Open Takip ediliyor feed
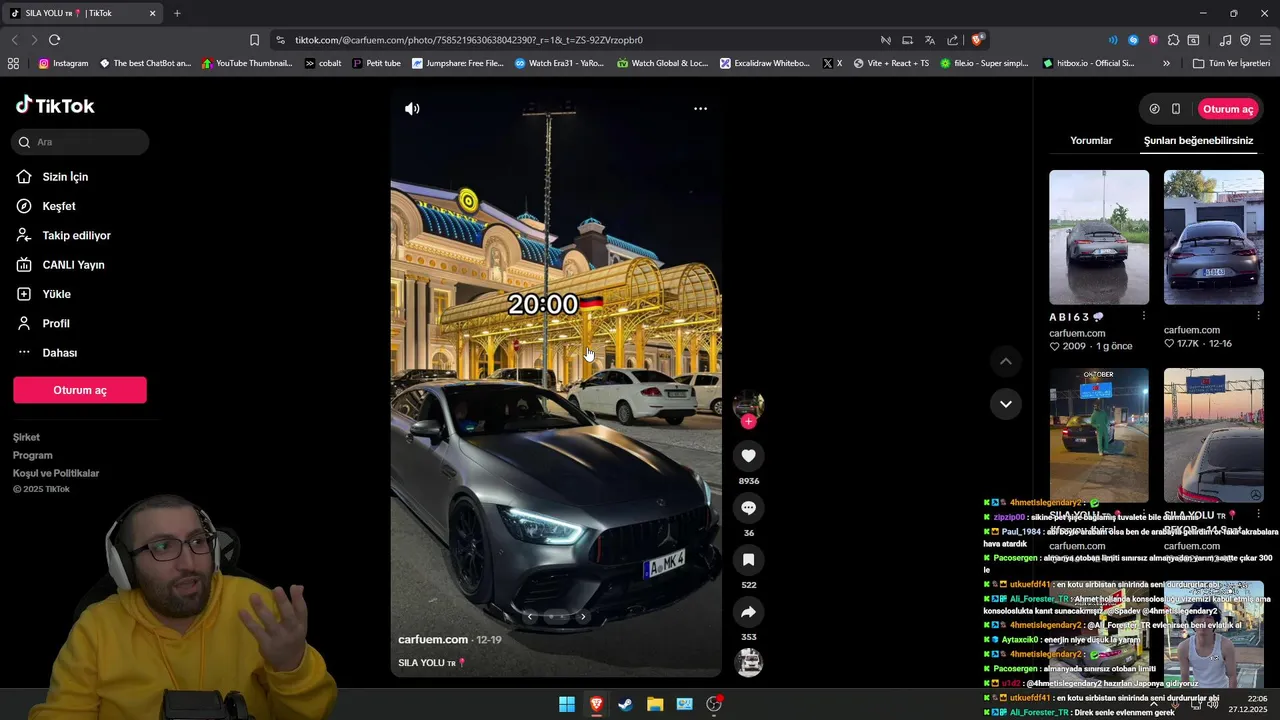This screenshot has height=720, width=1280. click(76, 236)
